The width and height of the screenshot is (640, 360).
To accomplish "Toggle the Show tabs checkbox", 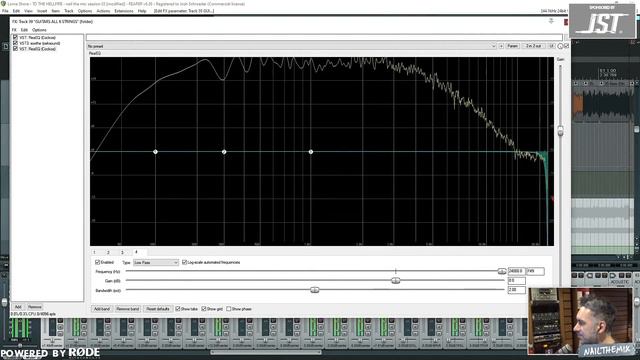I will click(x=178, y=309).
